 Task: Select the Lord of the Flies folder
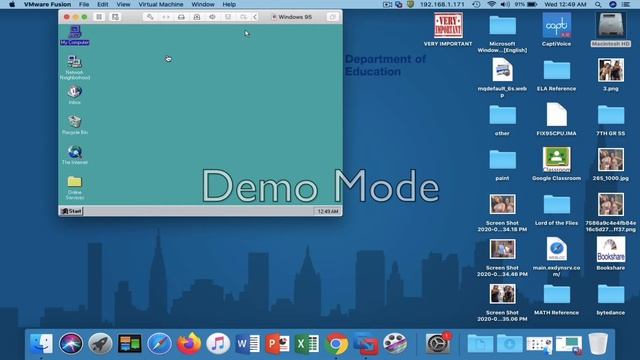[x=556, y=209]
